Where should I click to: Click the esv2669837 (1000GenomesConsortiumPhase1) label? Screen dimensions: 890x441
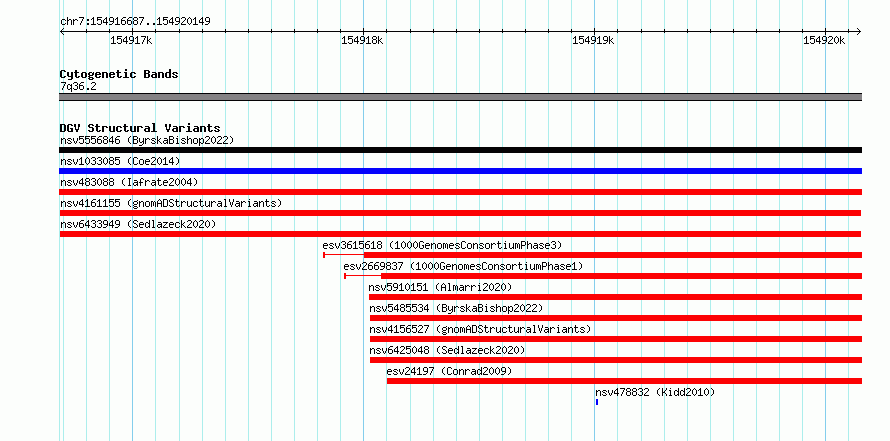point(463,266)
